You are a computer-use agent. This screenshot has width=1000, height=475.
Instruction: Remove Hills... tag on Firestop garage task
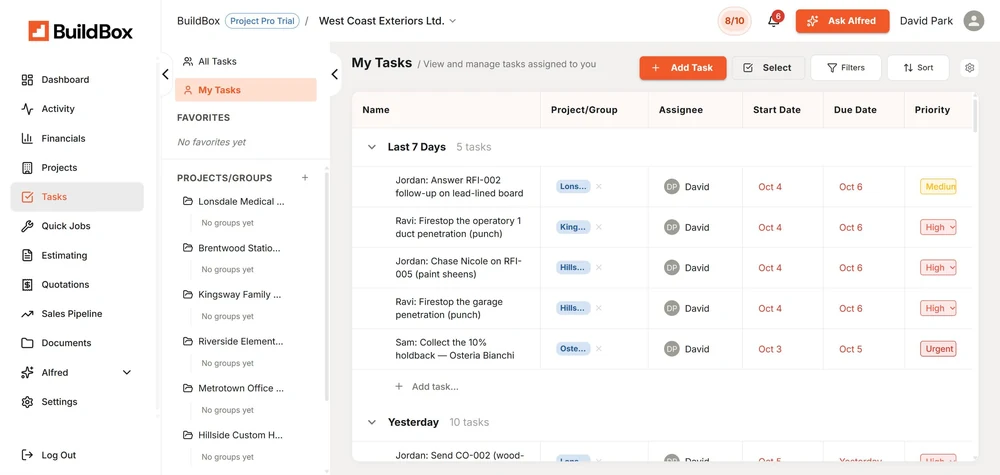point(598,308)
